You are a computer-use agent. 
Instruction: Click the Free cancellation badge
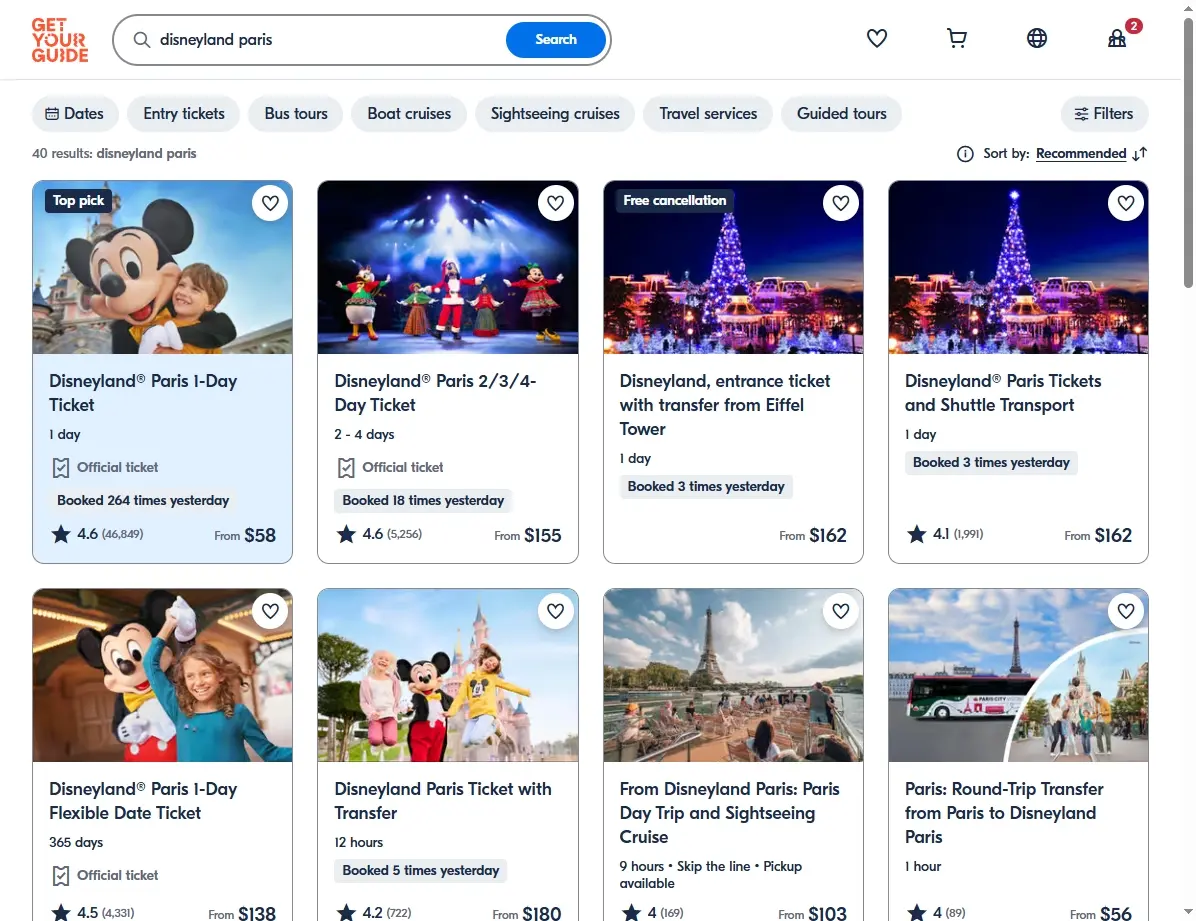click(674, 201)
